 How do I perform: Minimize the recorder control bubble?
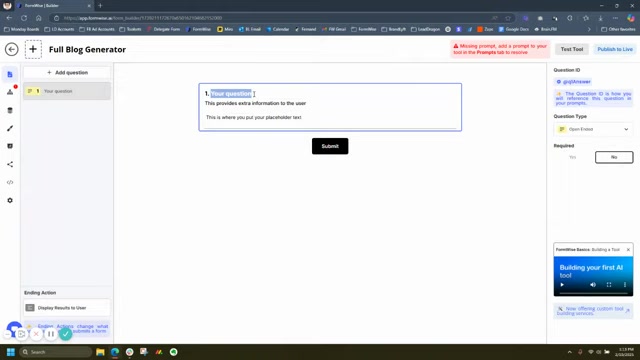click(x=8, y=334)
